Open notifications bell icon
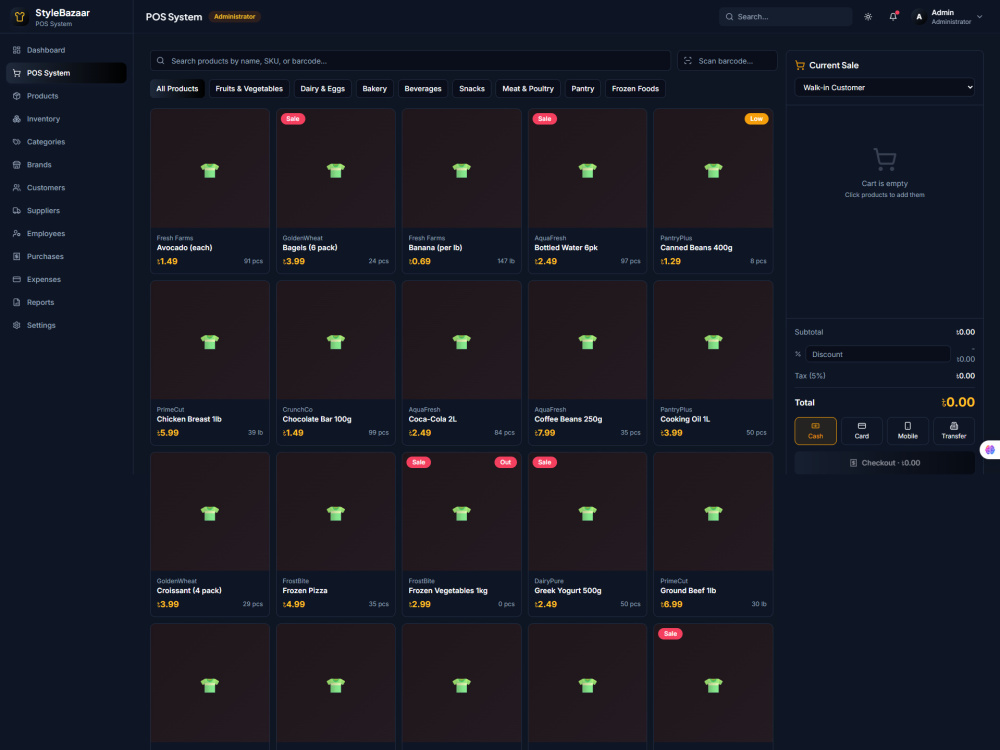Screen dimensions: 1000x750 [x=893, y=17]
